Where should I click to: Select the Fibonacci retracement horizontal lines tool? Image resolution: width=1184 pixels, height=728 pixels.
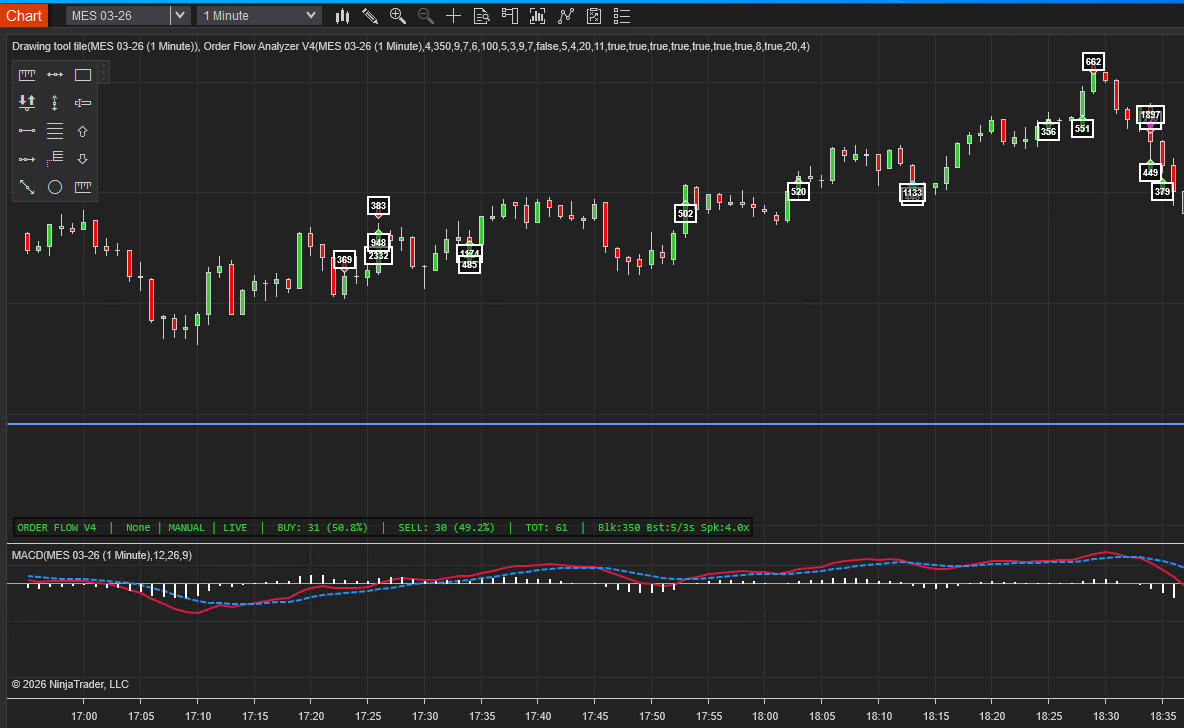(x=55, y=131)
